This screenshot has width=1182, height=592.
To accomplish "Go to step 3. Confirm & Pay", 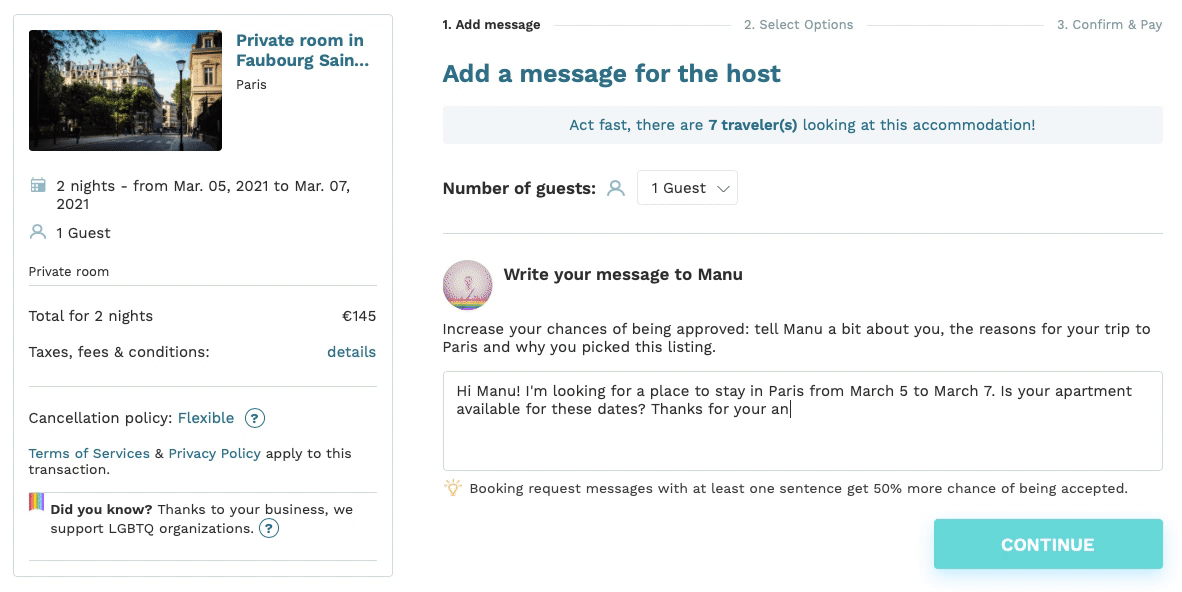I will (x=1109, y=25).
